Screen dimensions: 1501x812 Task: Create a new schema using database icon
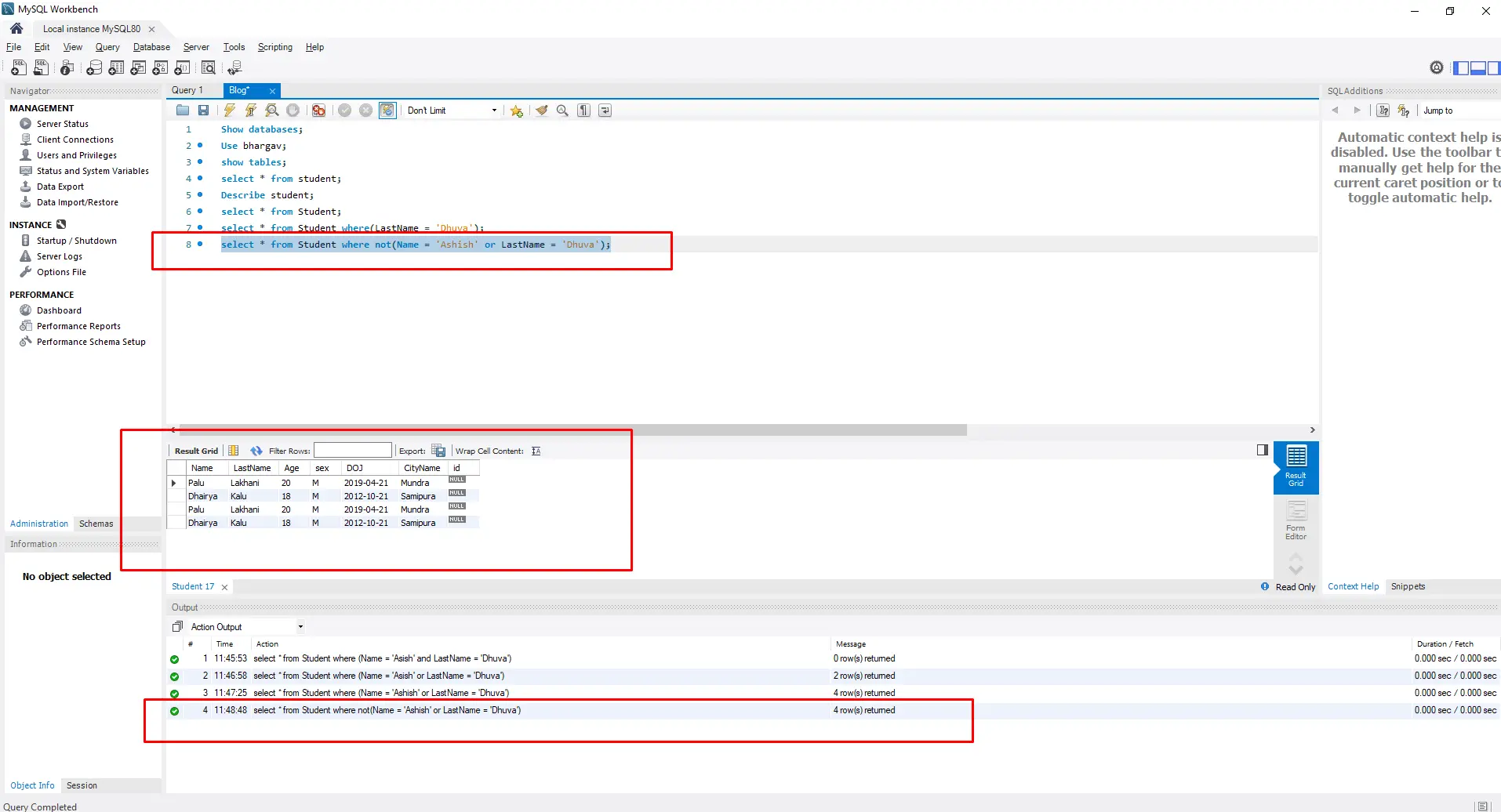(94, 68)
